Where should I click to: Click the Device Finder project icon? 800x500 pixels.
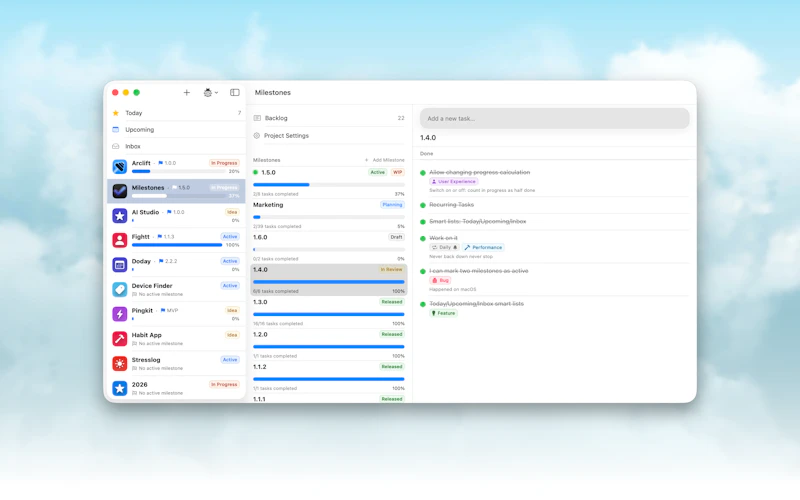pos(120,289)
